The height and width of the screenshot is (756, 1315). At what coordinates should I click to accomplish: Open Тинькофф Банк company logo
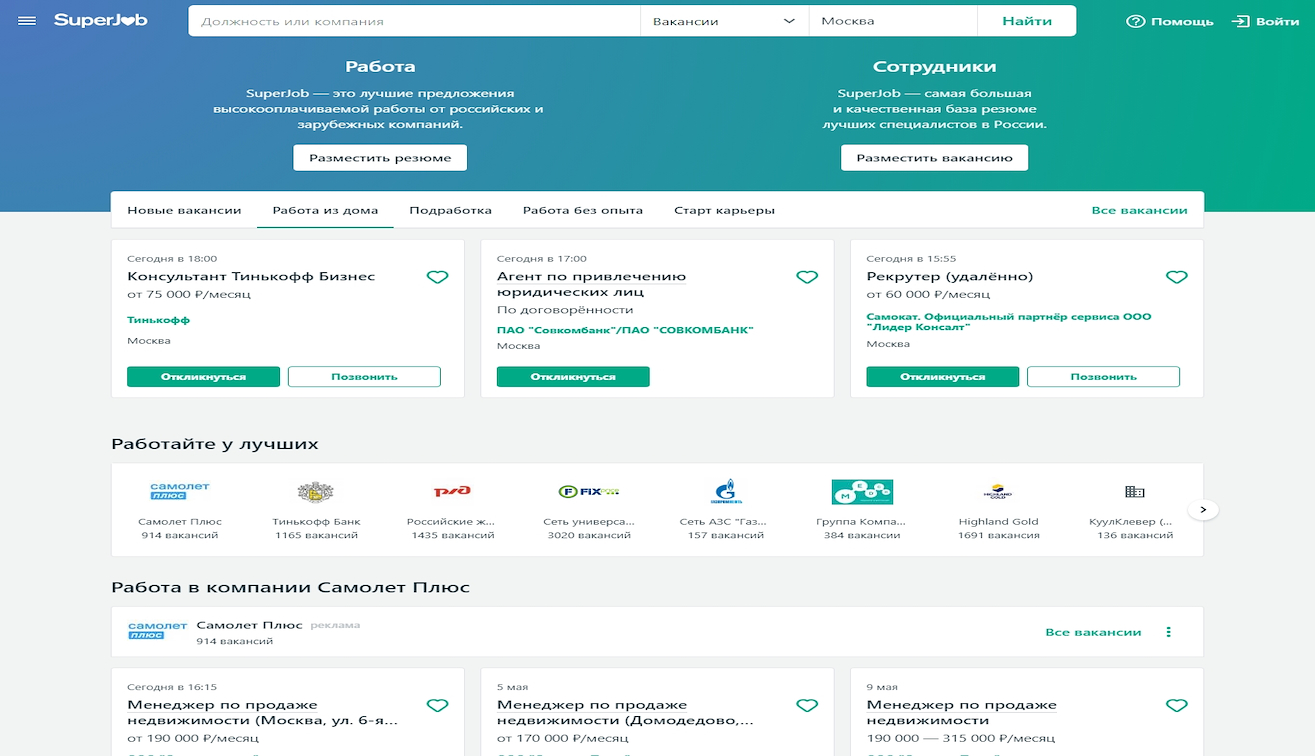coord(316,492)
